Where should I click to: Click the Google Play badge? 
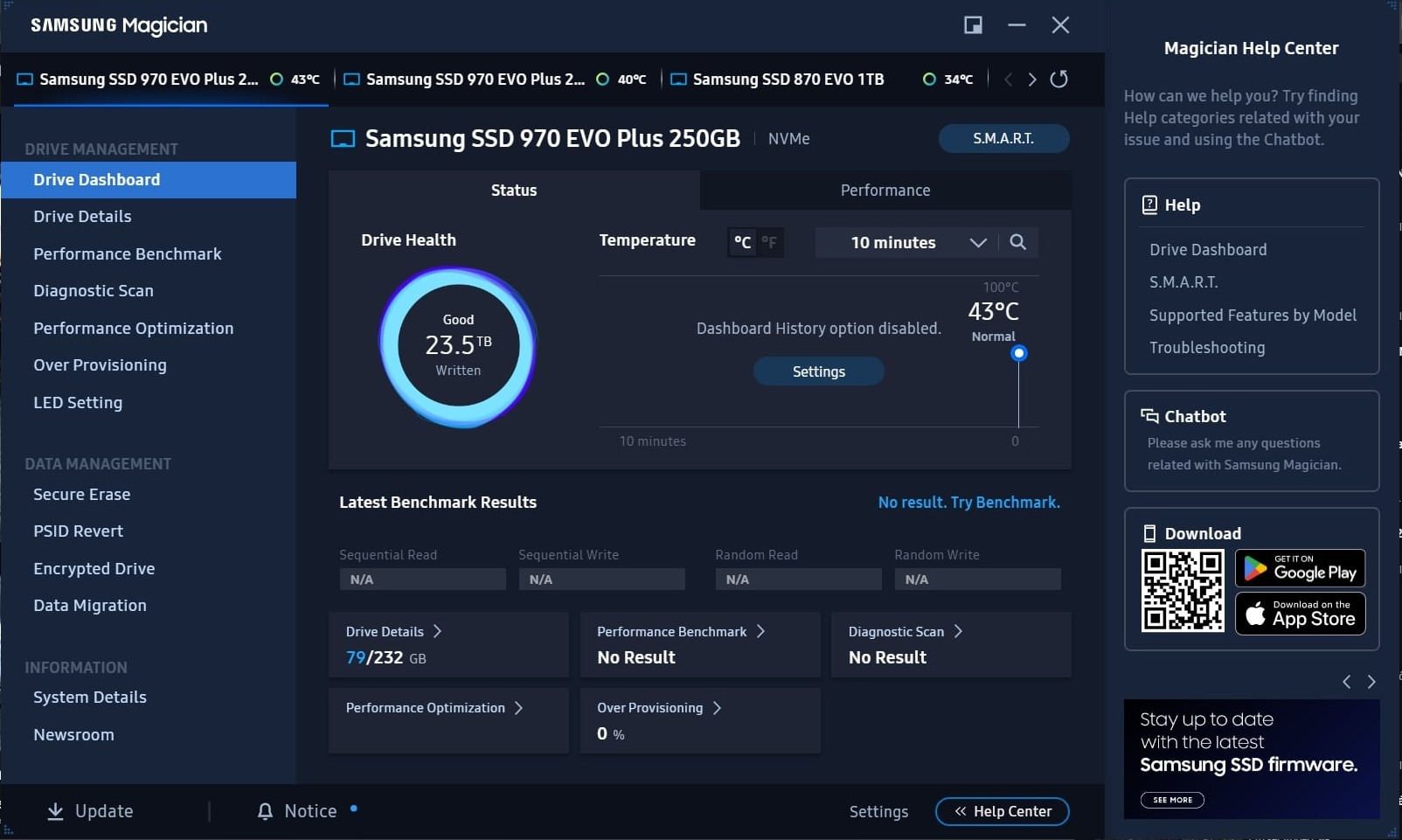tap(1300, 568)
